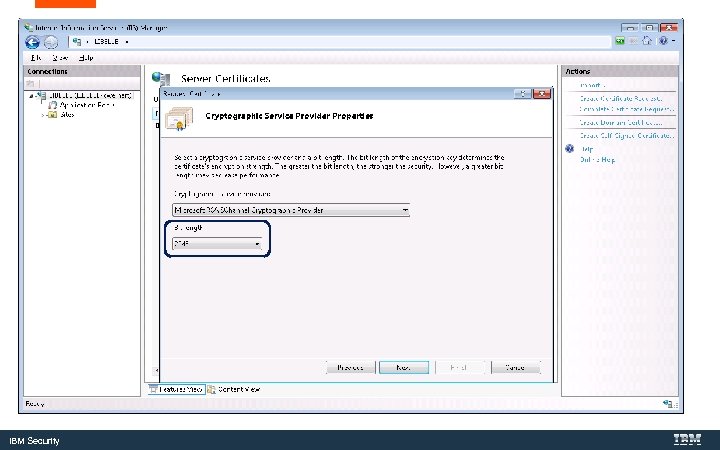Collapse the server node in Connections tree
The image size is (720, 450).
[x=31, y=96]
